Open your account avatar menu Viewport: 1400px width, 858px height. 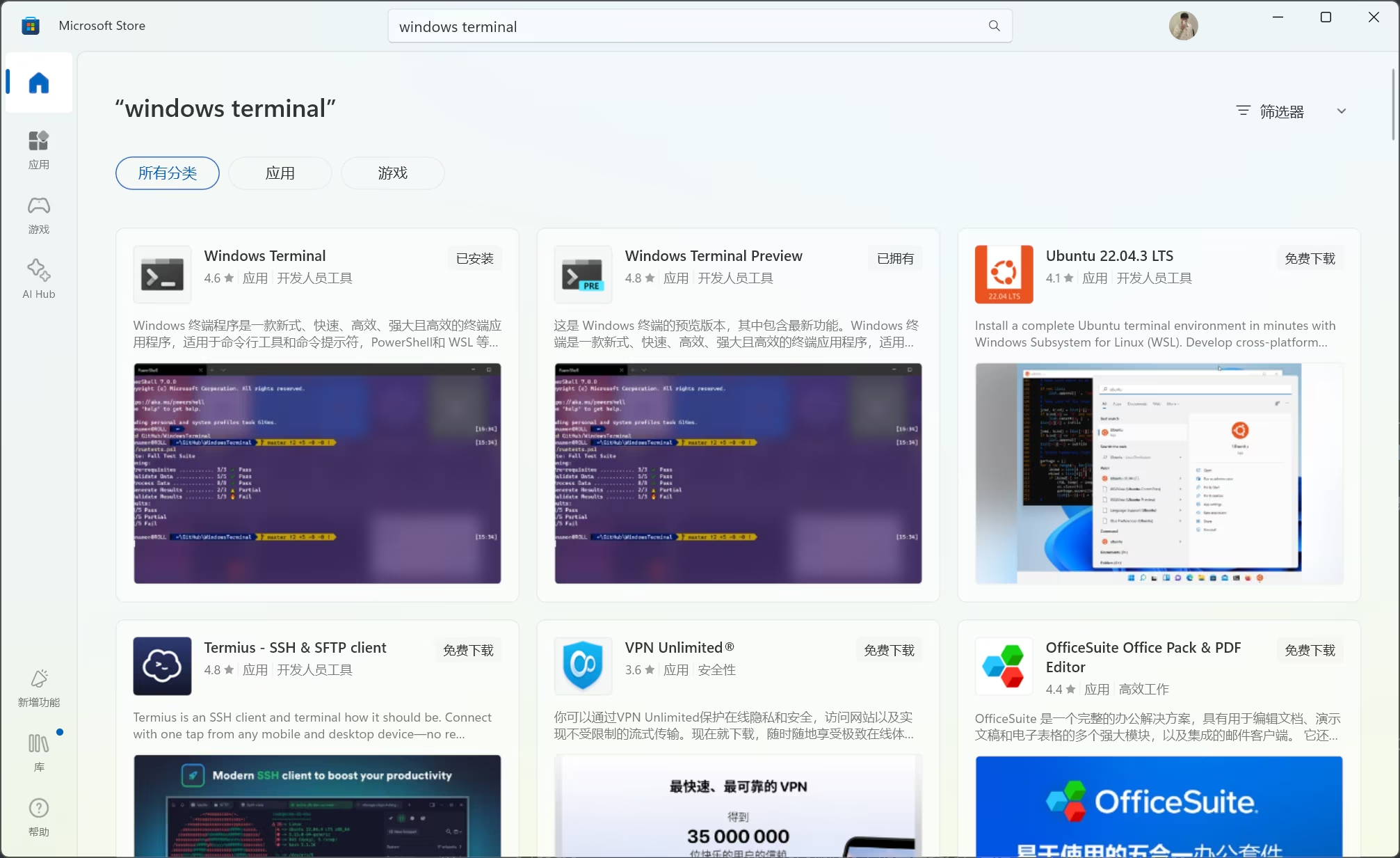pos(1183,25)
